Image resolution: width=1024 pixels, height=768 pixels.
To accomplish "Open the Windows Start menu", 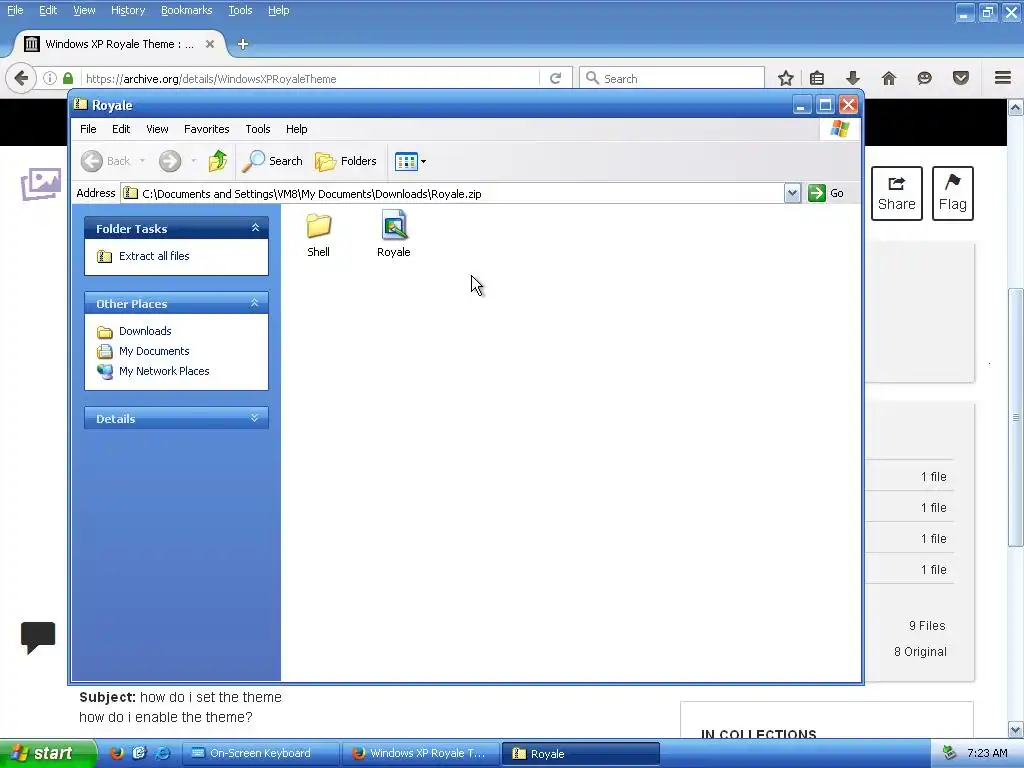I will [x=47, y=754].
